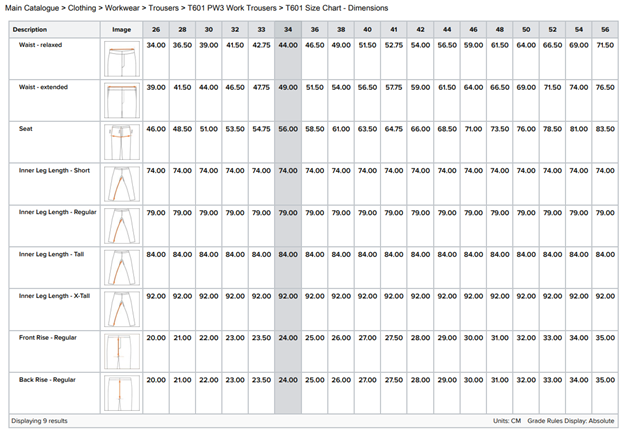View the Inner Leg Length - Tall diagram
The width and height of the screenshot is (624, 434).
[x=121, y=267]
